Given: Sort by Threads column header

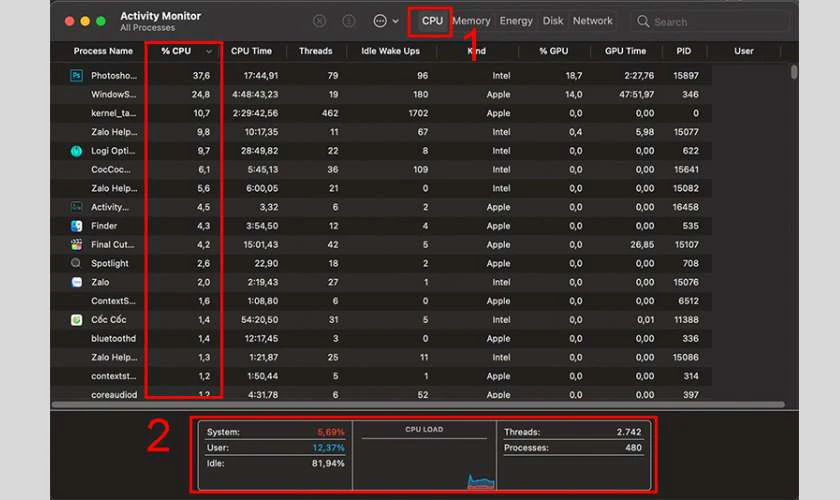Looking at the screenshot, I should 316,51.
